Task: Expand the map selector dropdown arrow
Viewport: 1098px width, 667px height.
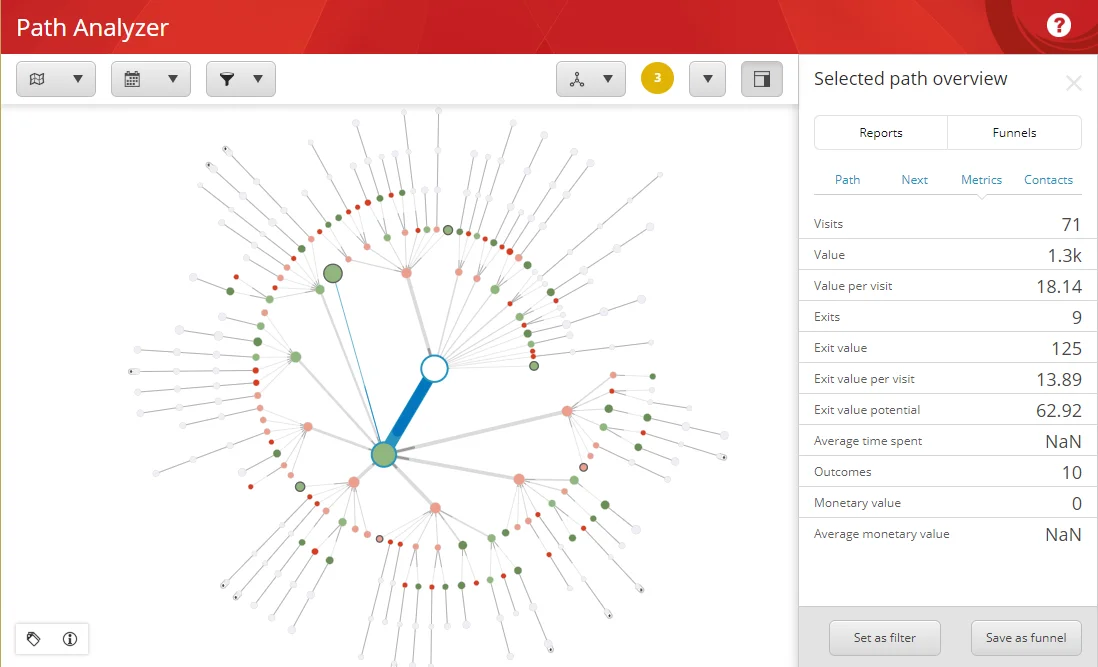Action: (x=78, y=79)
